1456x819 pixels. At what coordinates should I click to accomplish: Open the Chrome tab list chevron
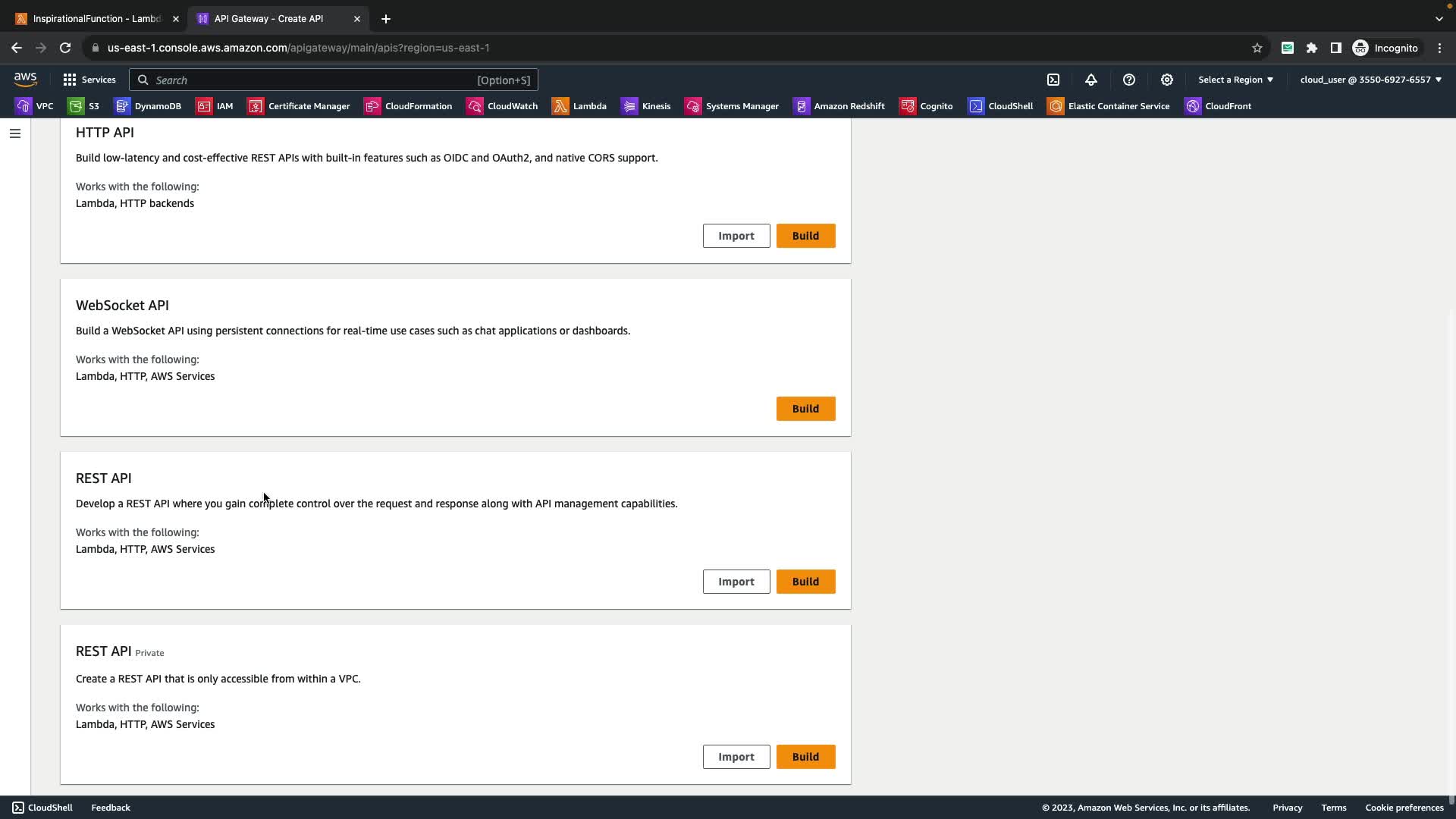click(1439, 18)
